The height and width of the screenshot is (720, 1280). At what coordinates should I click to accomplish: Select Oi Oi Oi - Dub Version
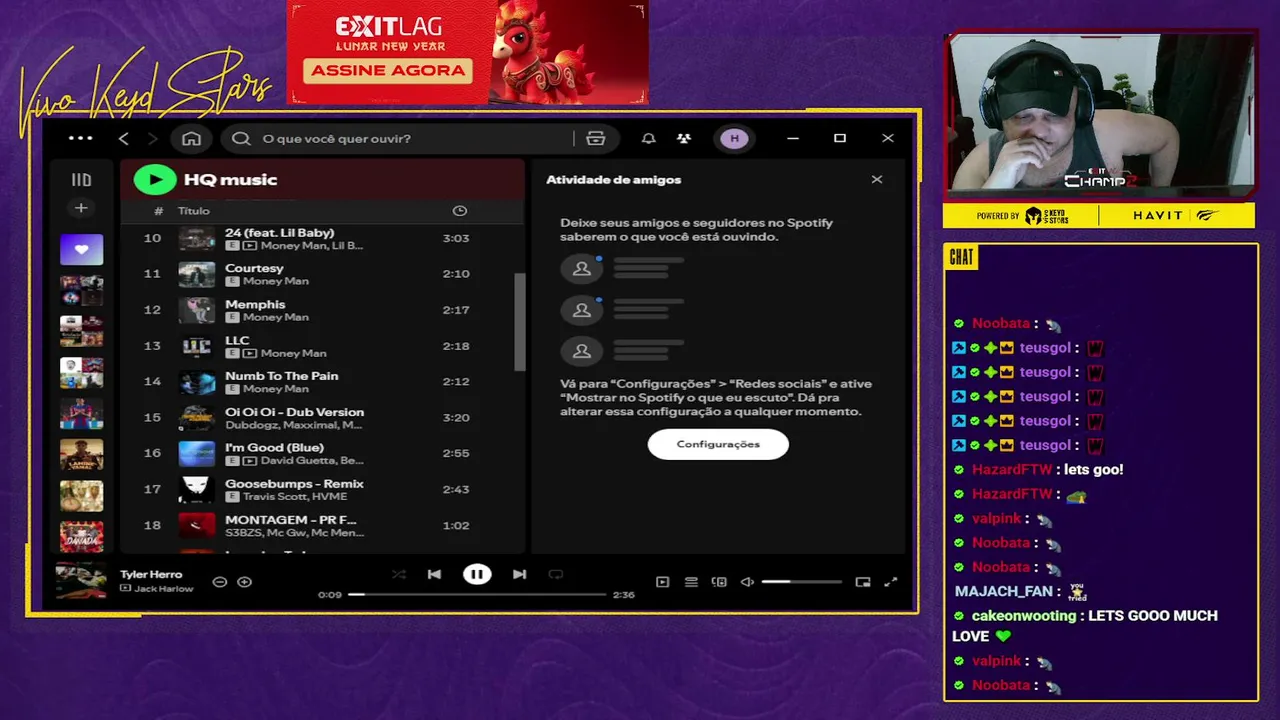(x=322, y=417)
